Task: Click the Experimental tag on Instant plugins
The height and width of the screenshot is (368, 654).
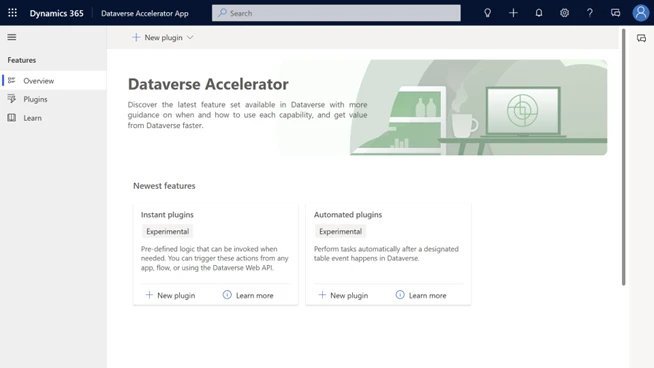Action: [x=167, y=231]
